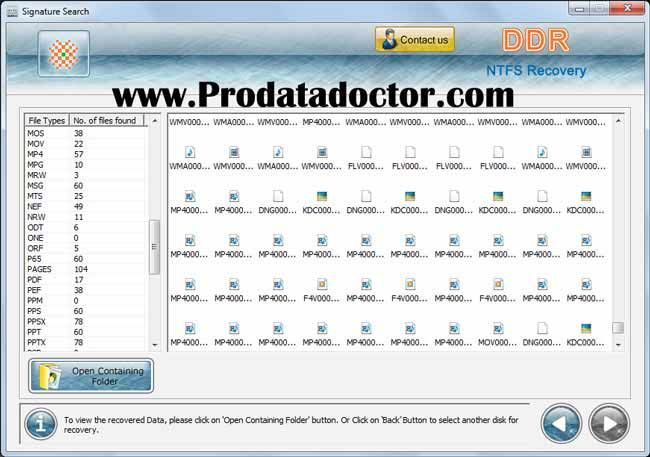Select the PDF file type row
Viewport: 650px width, 457px height.
[x=86, y=280]
